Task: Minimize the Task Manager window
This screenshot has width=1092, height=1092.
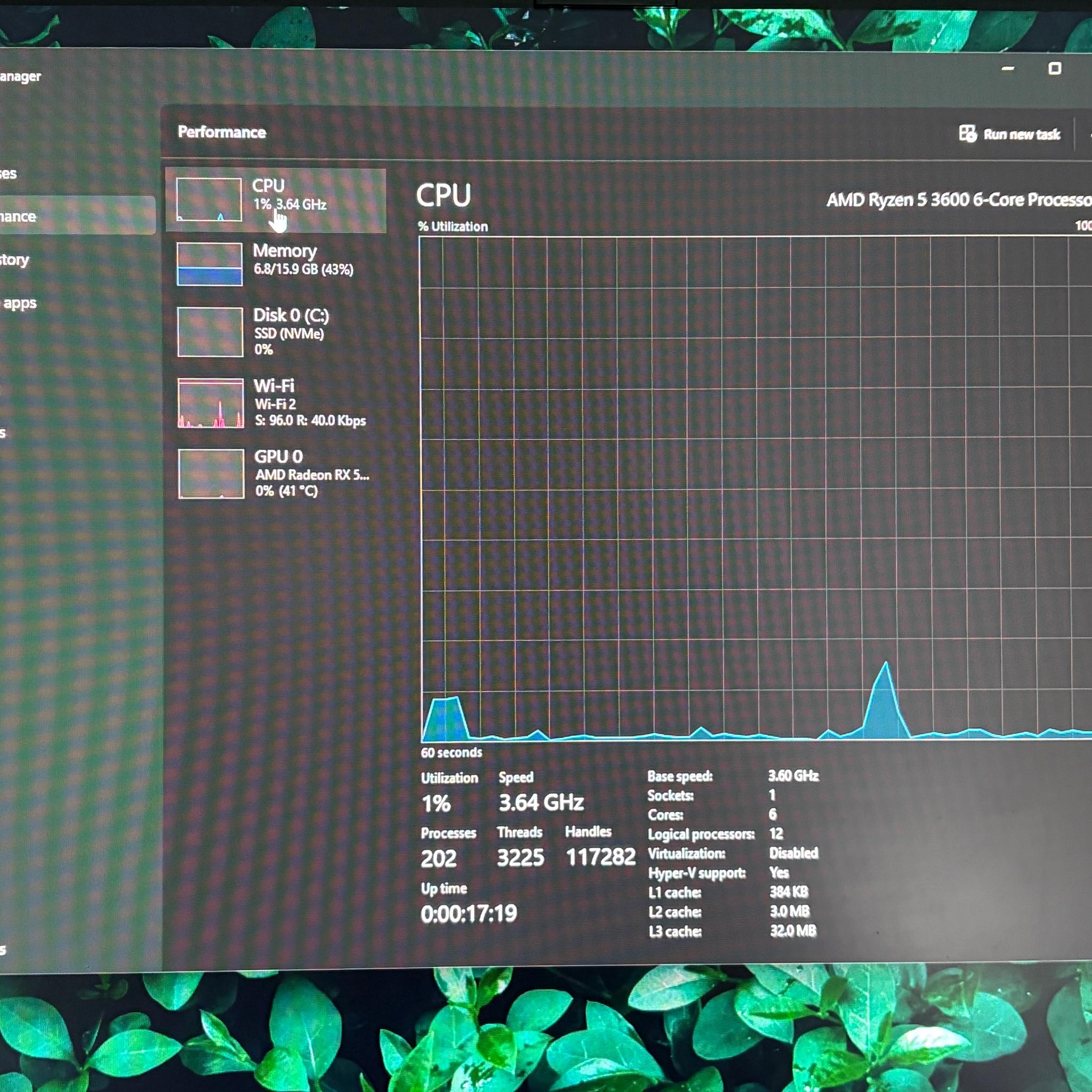Action: pyautogui.click(x=1008, y=68)
